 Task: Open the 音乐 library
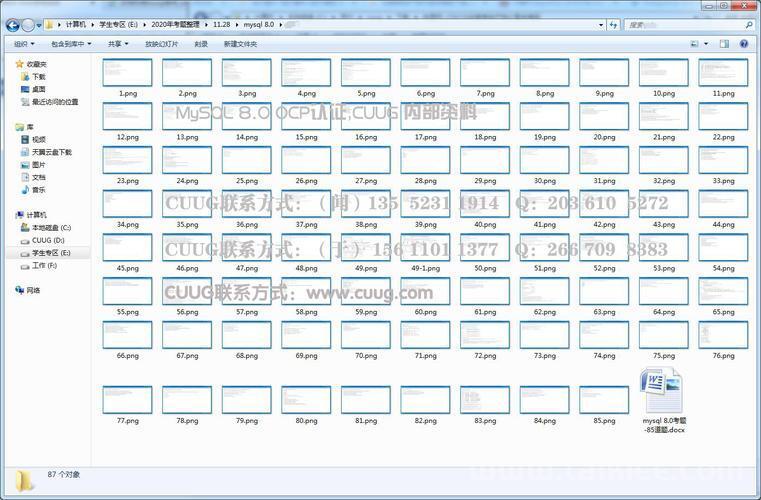click(x=33, y=190)
